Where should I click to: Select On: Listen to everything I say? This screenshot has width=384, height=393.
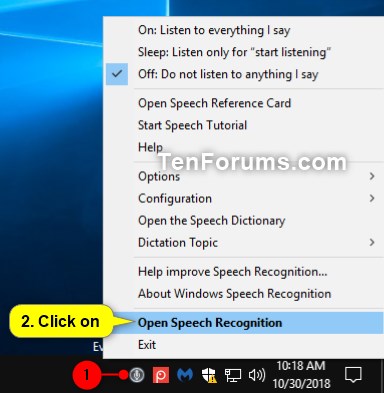click(243, 30)
